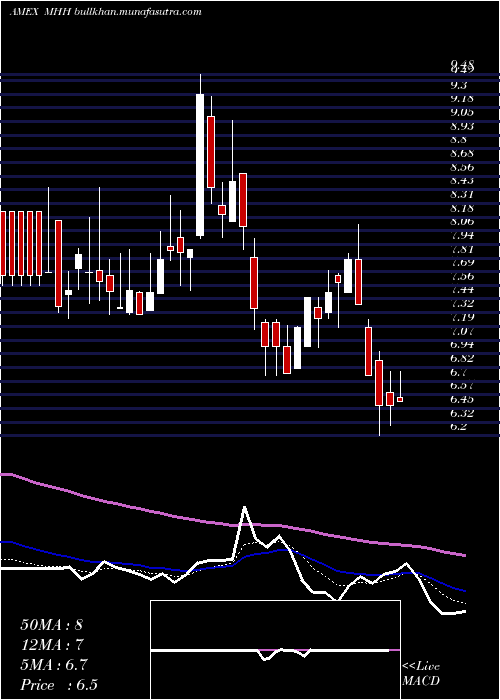Click the Price : 6.5 readout
The width and height of the screenshot is (500, 700).
point(59,685)
